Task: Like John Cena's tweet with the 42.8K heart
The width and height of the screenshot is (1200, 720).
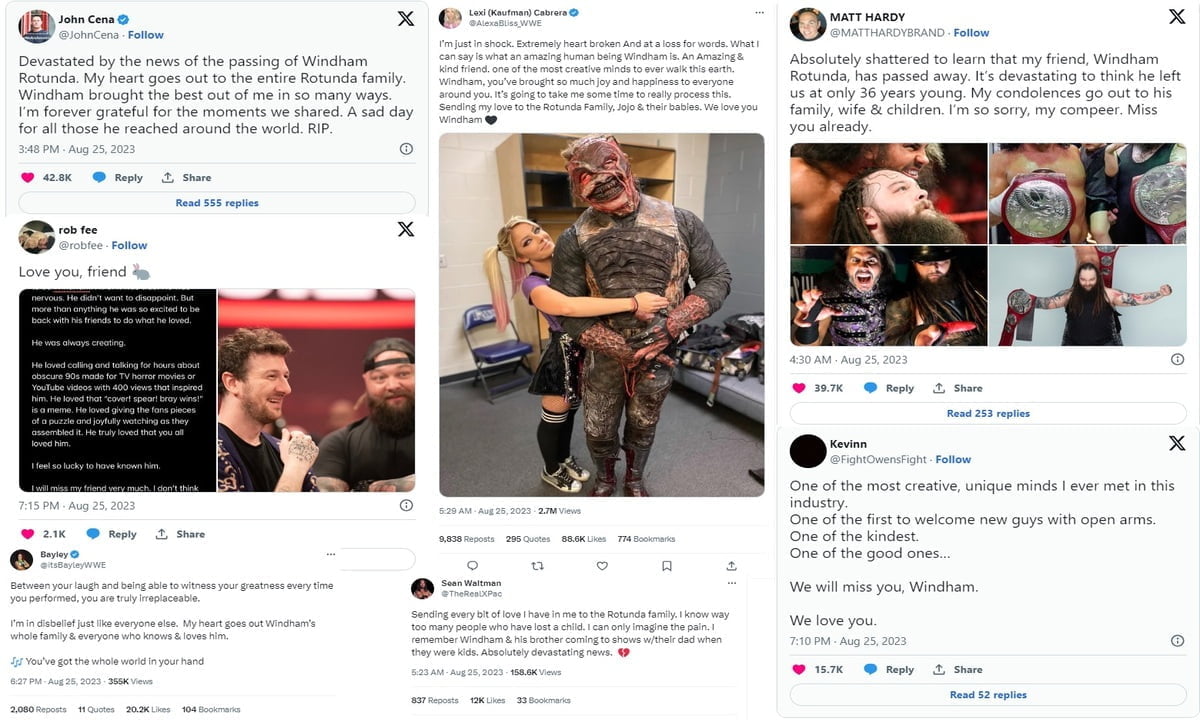Action: point(27,177)
